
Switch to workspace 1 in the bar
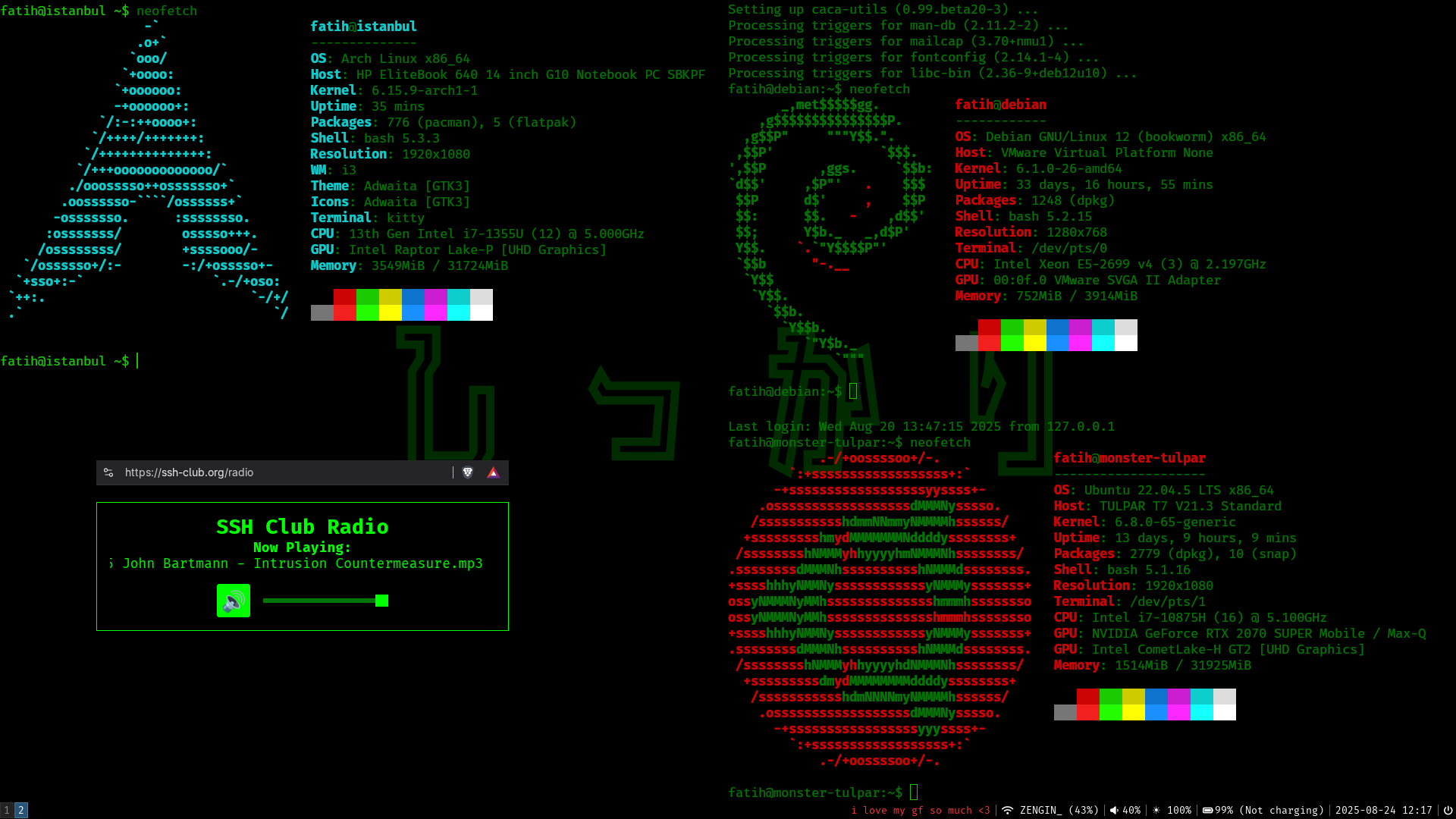tap(7, 810)
